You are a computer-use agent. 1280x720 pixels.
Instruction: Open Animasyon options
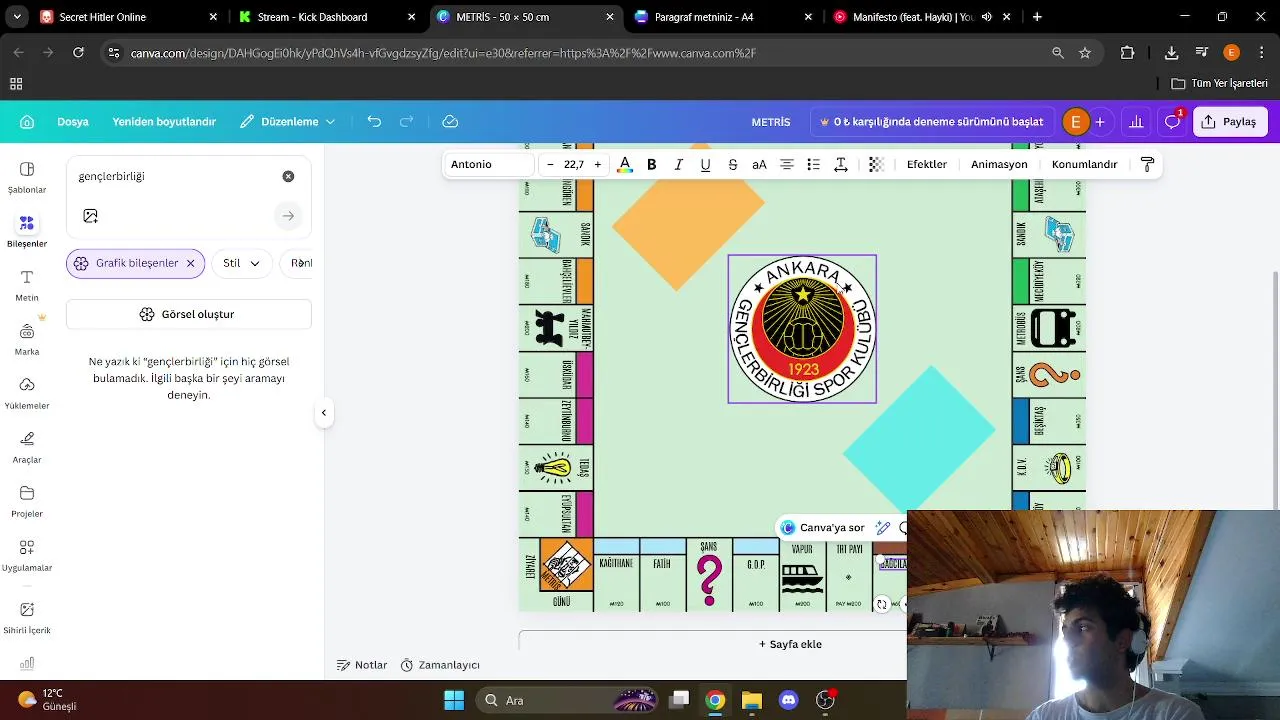(999, 164)
